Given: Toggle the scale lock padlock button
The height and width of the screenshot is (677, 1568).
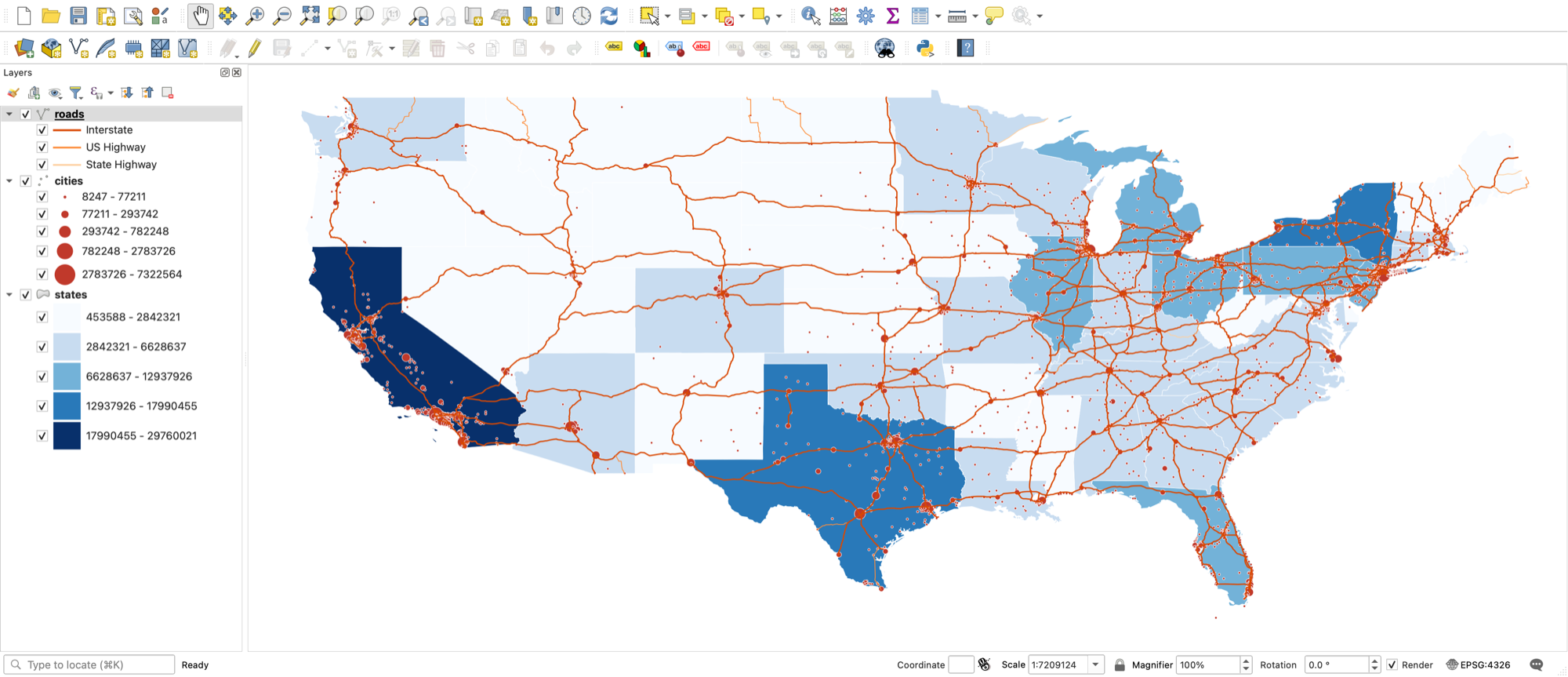Looking at the screenshot, I should 1120,665.
